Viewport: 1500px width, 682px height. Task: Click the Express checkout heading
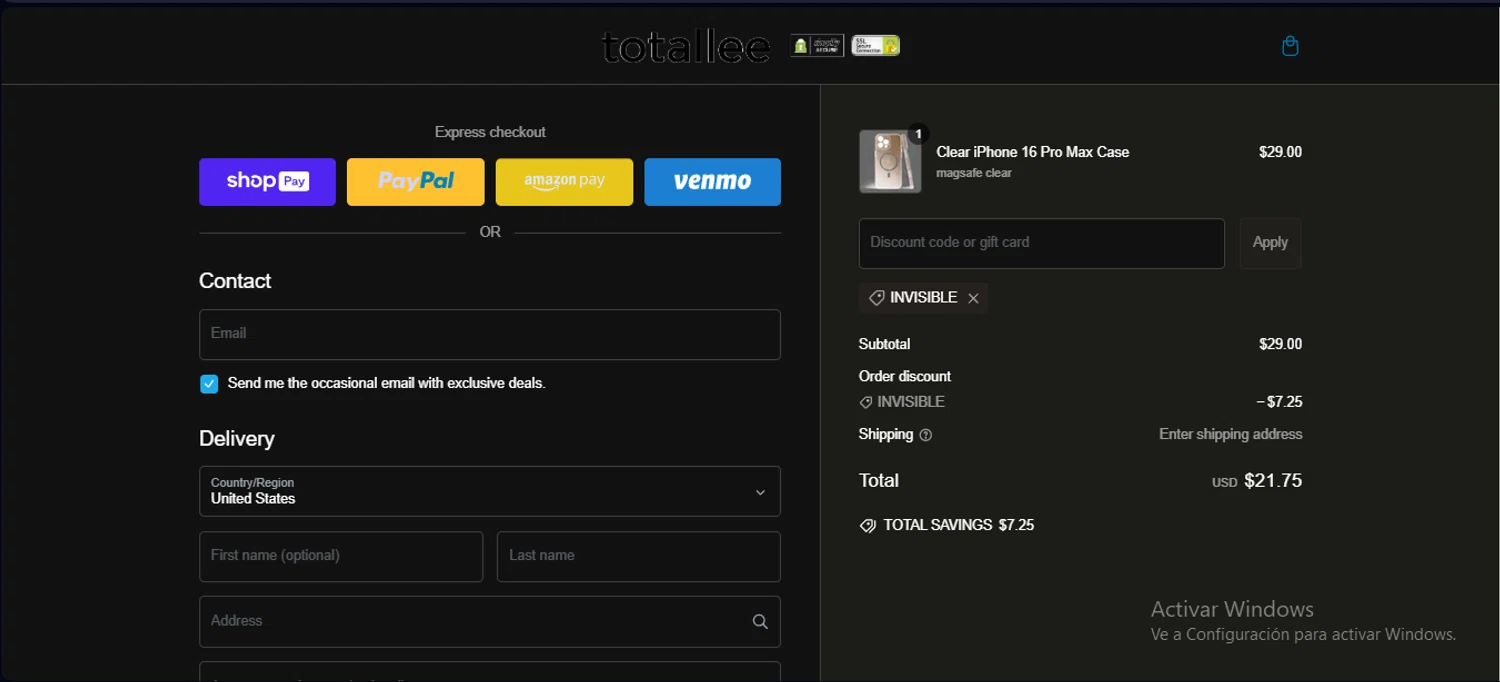click(x=490, y=132)
